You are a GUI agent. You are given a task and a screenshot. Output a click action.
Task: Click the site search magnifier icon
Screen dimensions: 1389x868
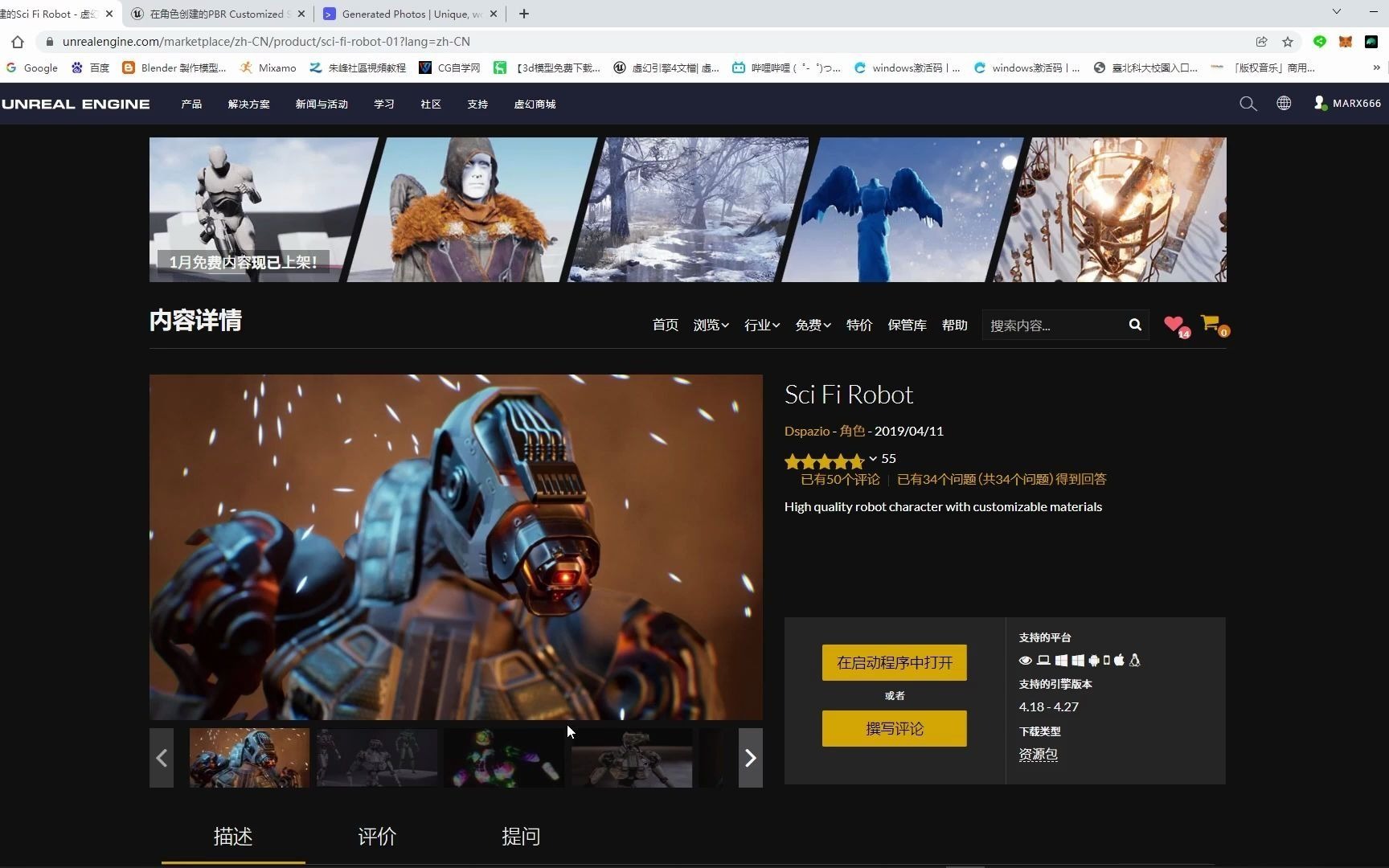1248,104
